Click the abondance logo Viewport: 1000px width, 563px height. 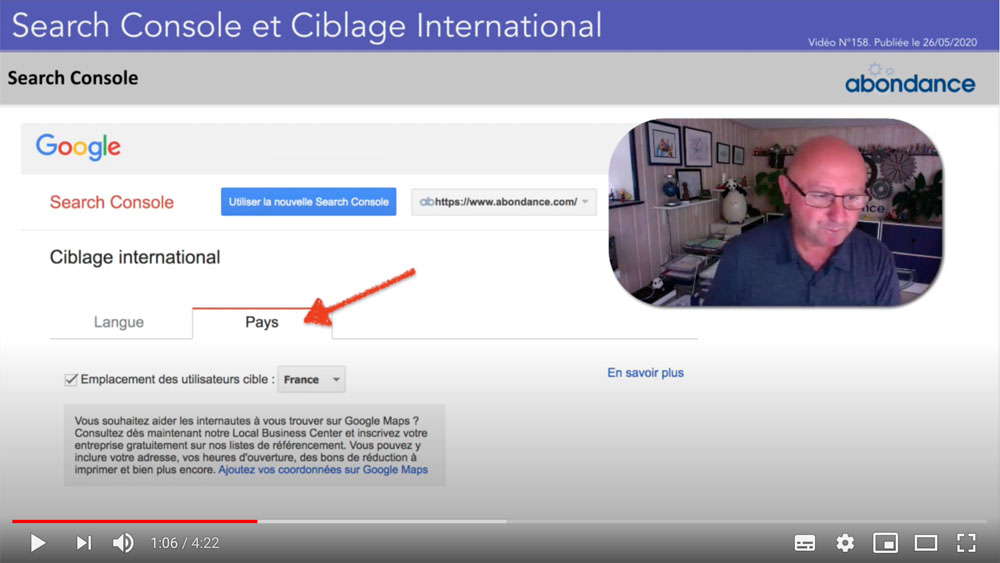point(910,79)
